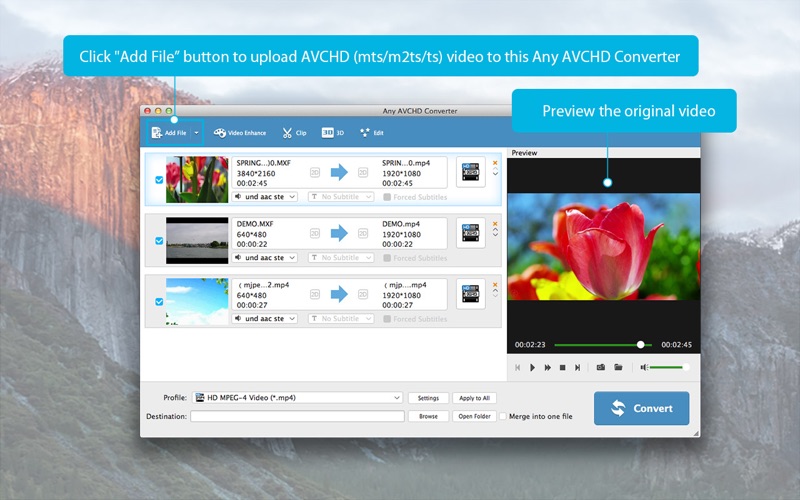800x500 pixels.
Task: Move mjpe file up in list
Action: pos(495,290)
